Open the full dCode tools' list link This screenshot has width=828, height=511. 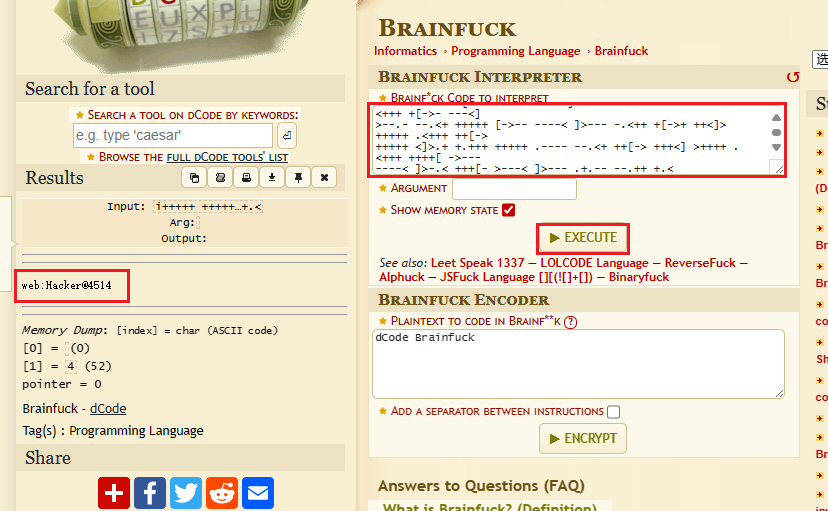coord(227,157)
